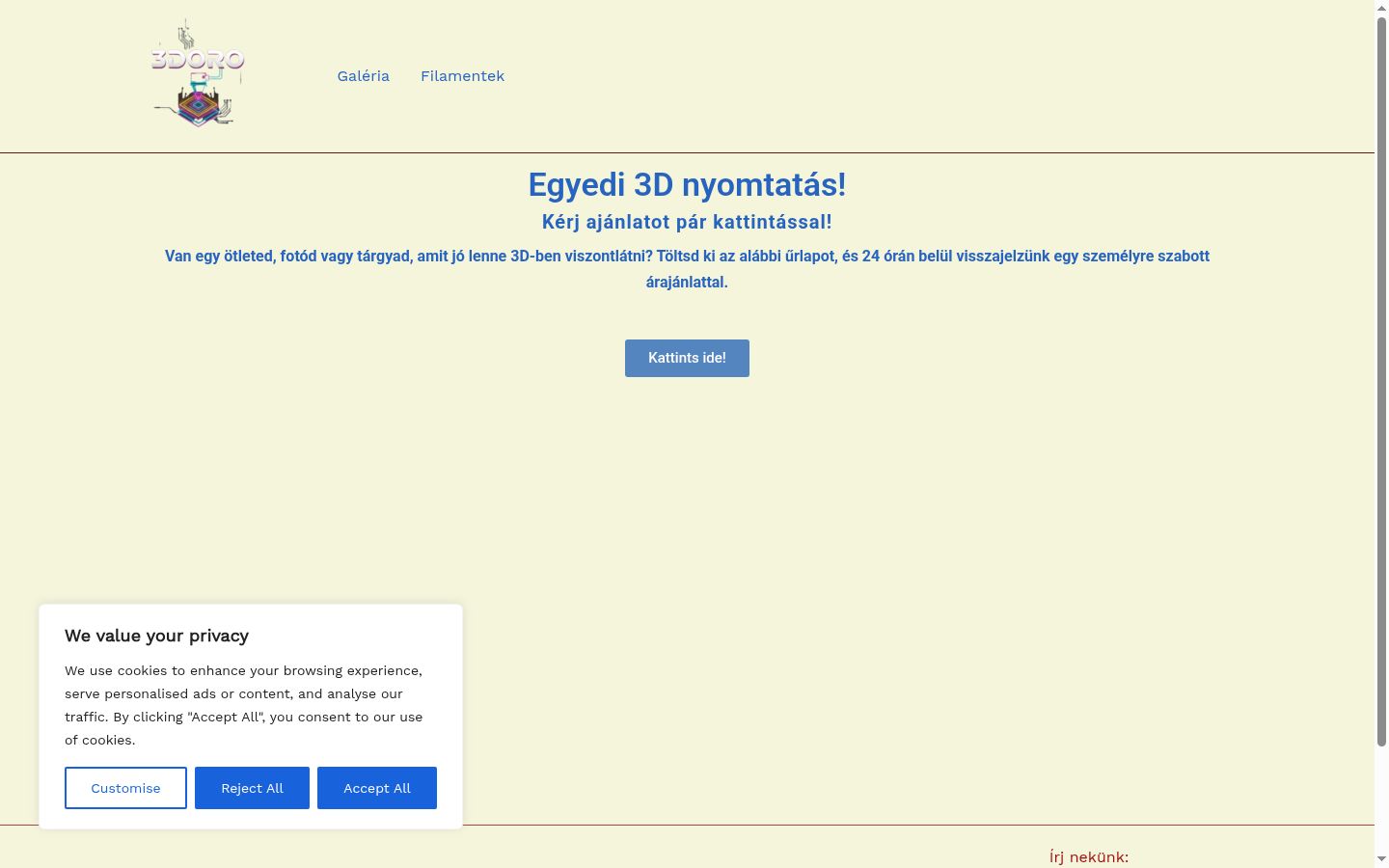
Task: Accept all cookies
Action: coord(377,788)
